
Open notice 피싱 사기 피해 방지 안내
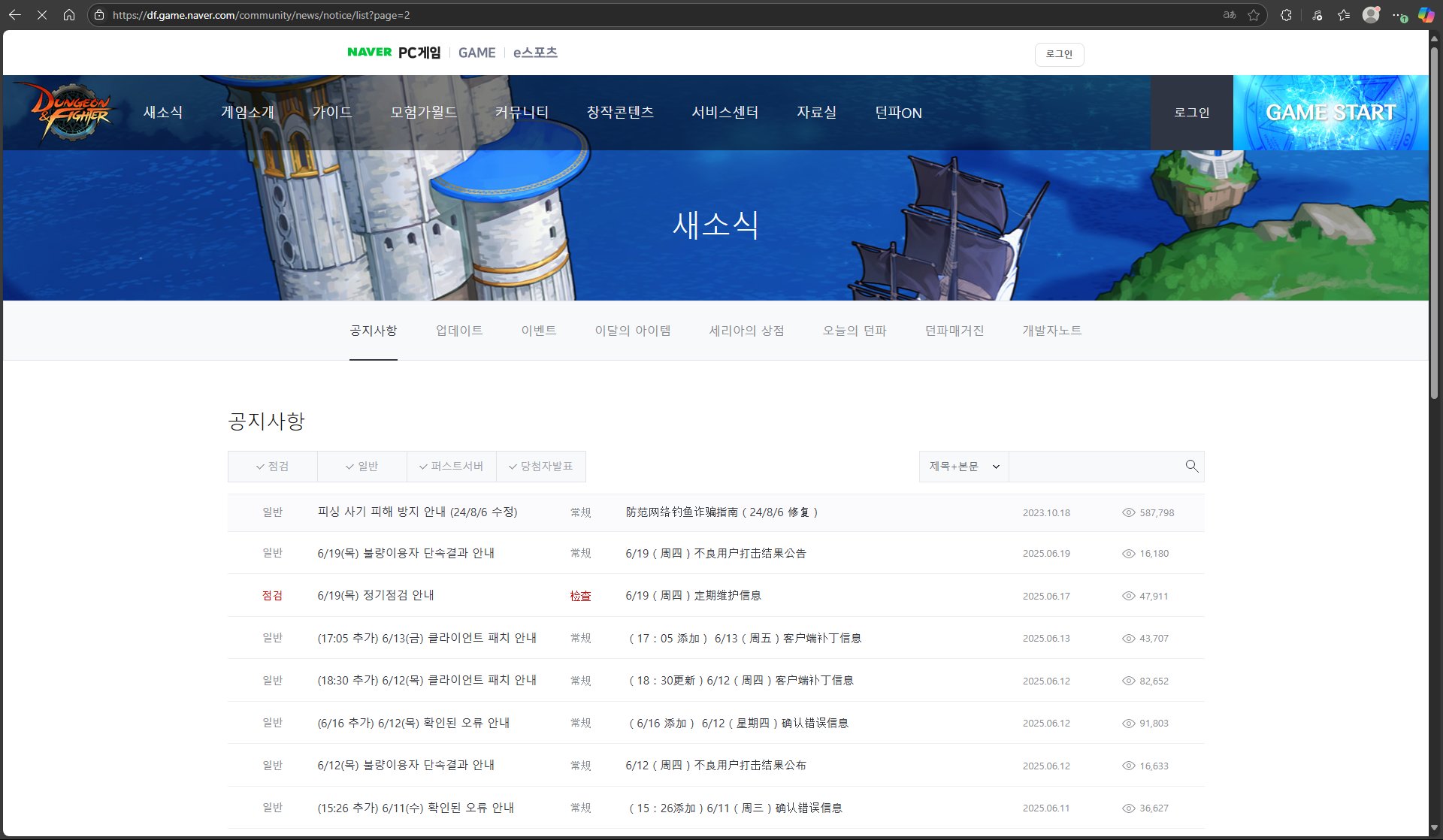pos(417,512)
